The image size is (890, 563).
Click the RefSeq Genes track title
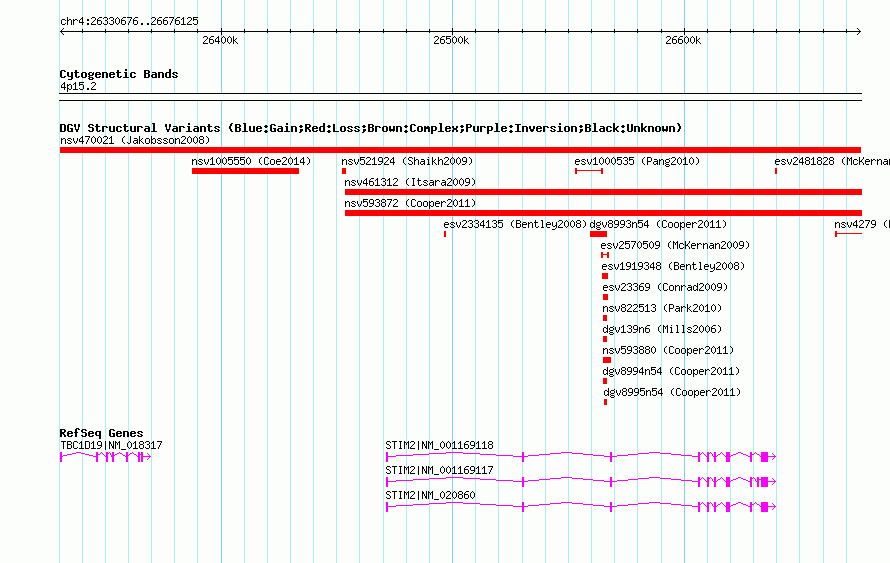click(x=101, y=433)
